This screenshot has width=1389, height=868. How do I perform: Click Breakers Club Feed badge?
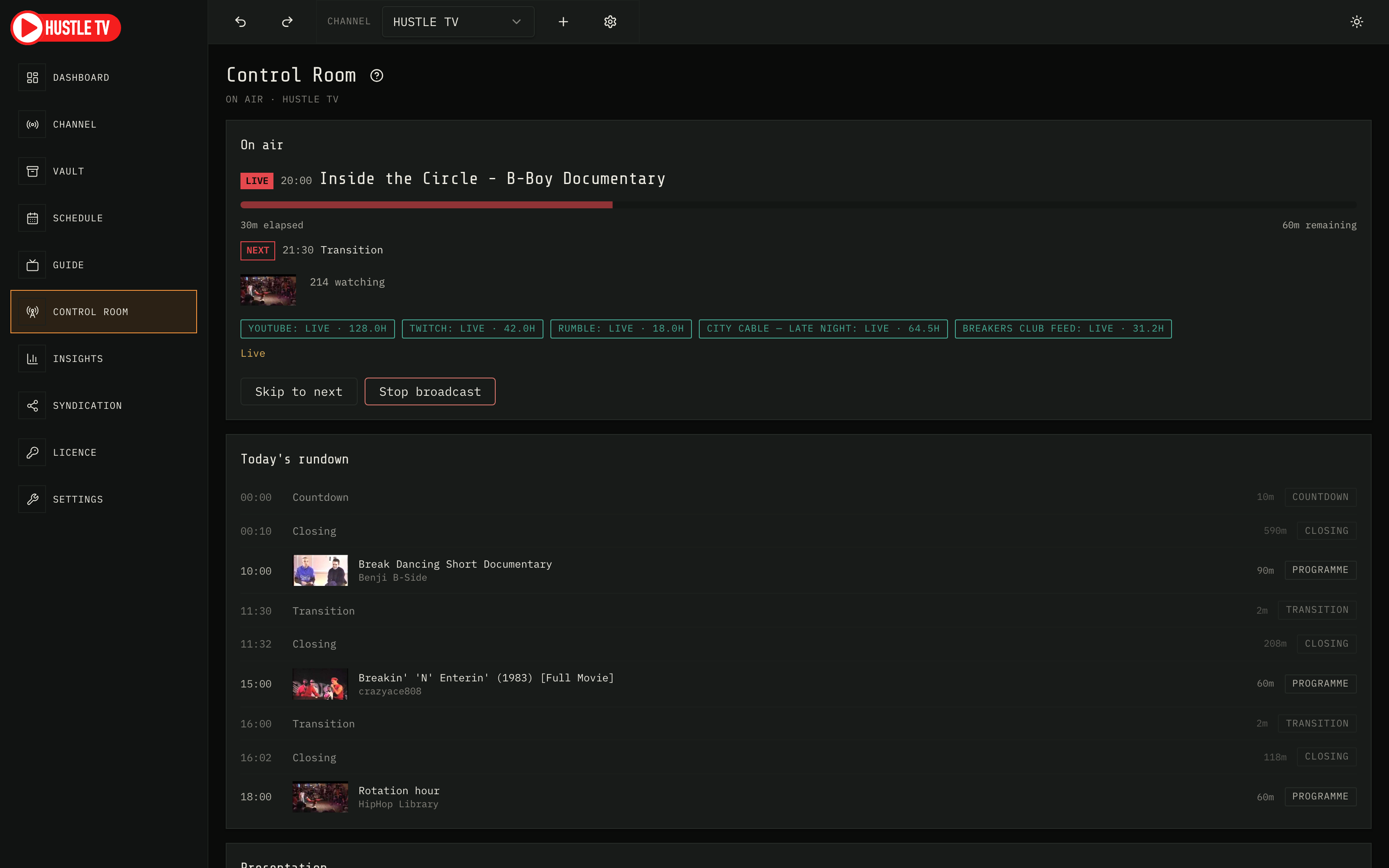point(1063,329)
